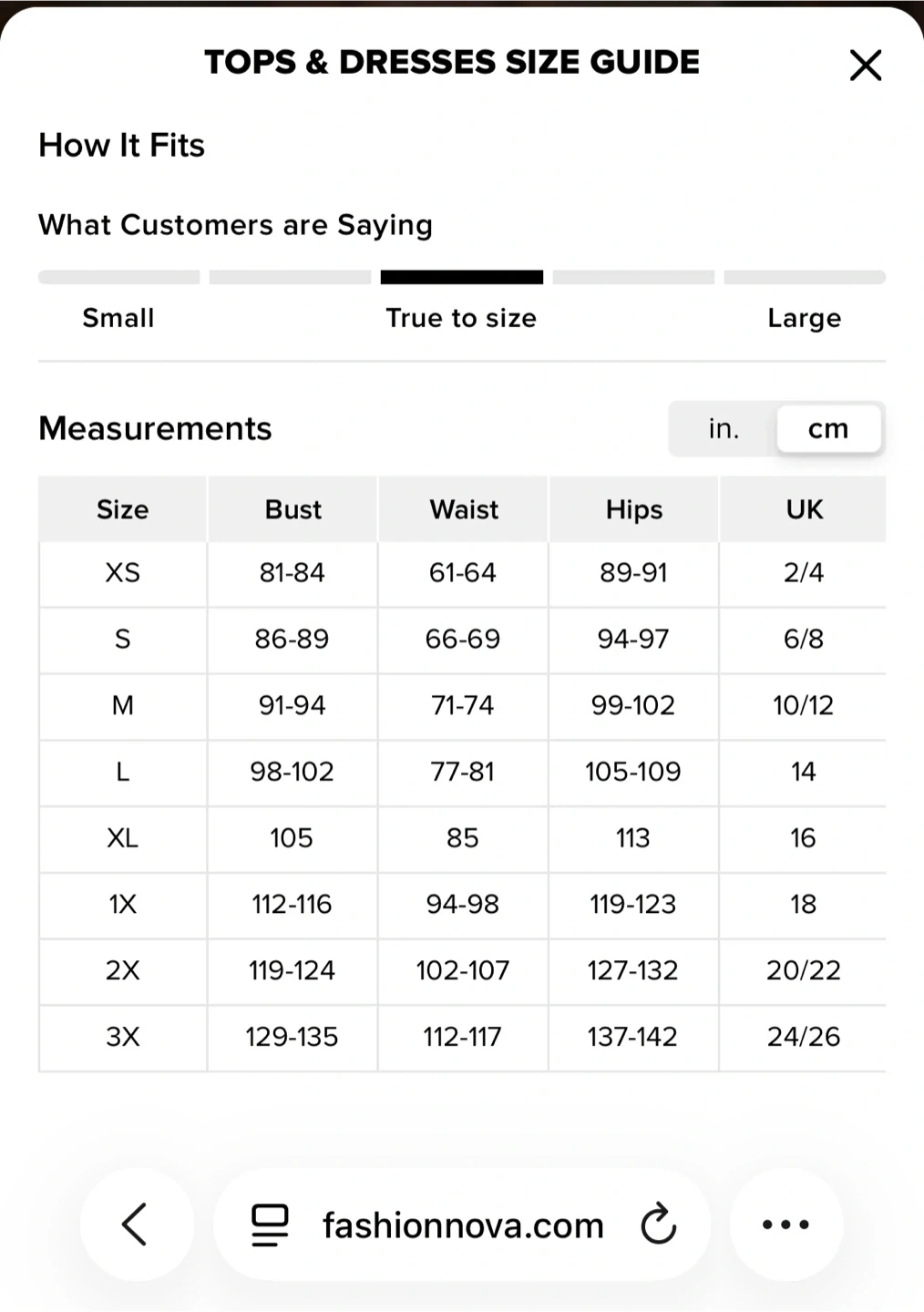Tap the last gray fit bar segment
Viewport: 924px width, 1312px height.
[x=804, y=277]
